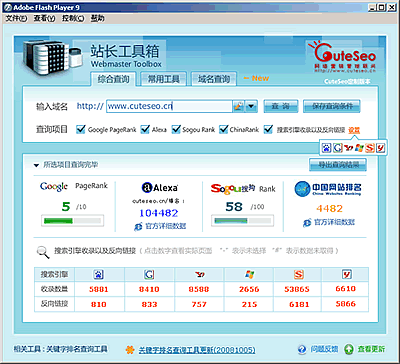Click the Google icon in table header
This screenshot has height=364, width=400.
pos(149,274)
